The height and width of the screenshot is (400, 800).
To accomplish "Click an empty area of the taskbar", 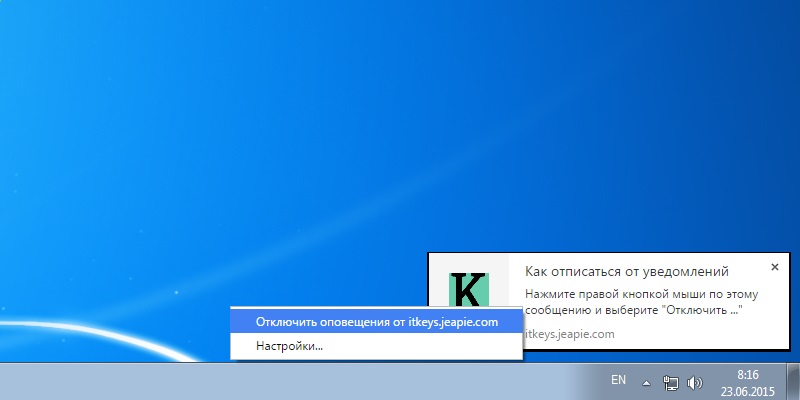I will point(300,381).
